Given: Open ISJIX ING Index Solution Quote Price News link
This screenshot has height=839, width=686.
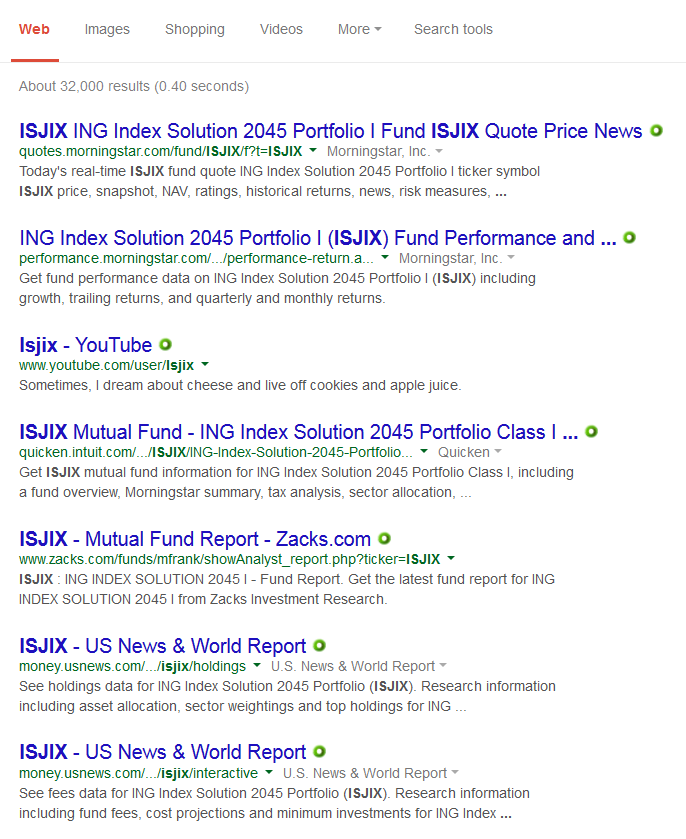Looking at the screenshot, I should coord(331,131).
